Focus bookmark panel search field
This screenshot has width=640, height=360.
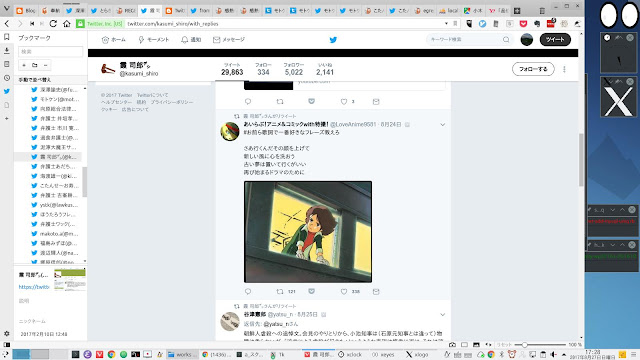50,51
